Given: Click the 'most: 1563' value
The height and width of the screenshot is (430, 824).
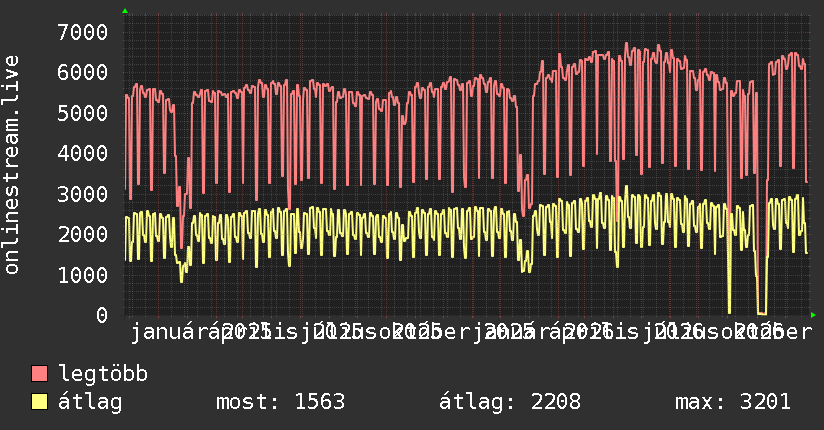Looking at the screenshot, I should point(280,402).
